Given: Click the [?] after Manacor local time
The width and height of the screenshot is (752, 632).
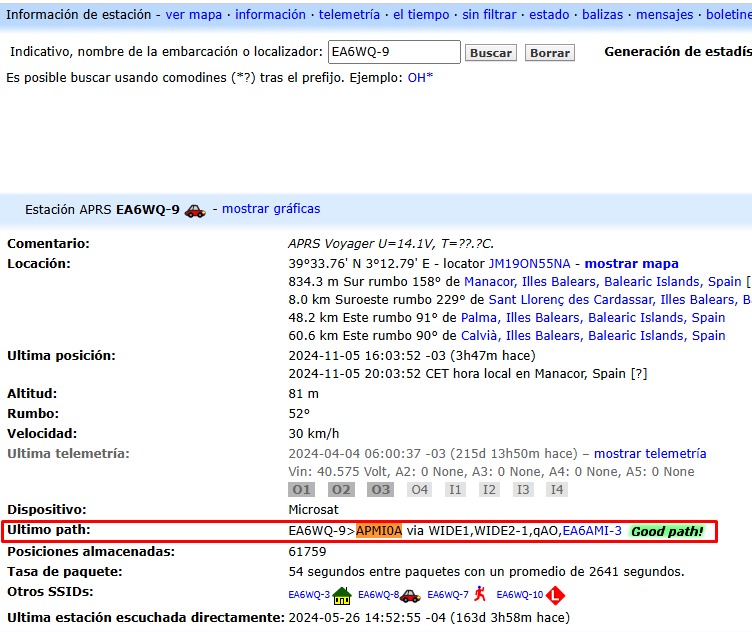Looking at the screenshot, I should point(639,374).
